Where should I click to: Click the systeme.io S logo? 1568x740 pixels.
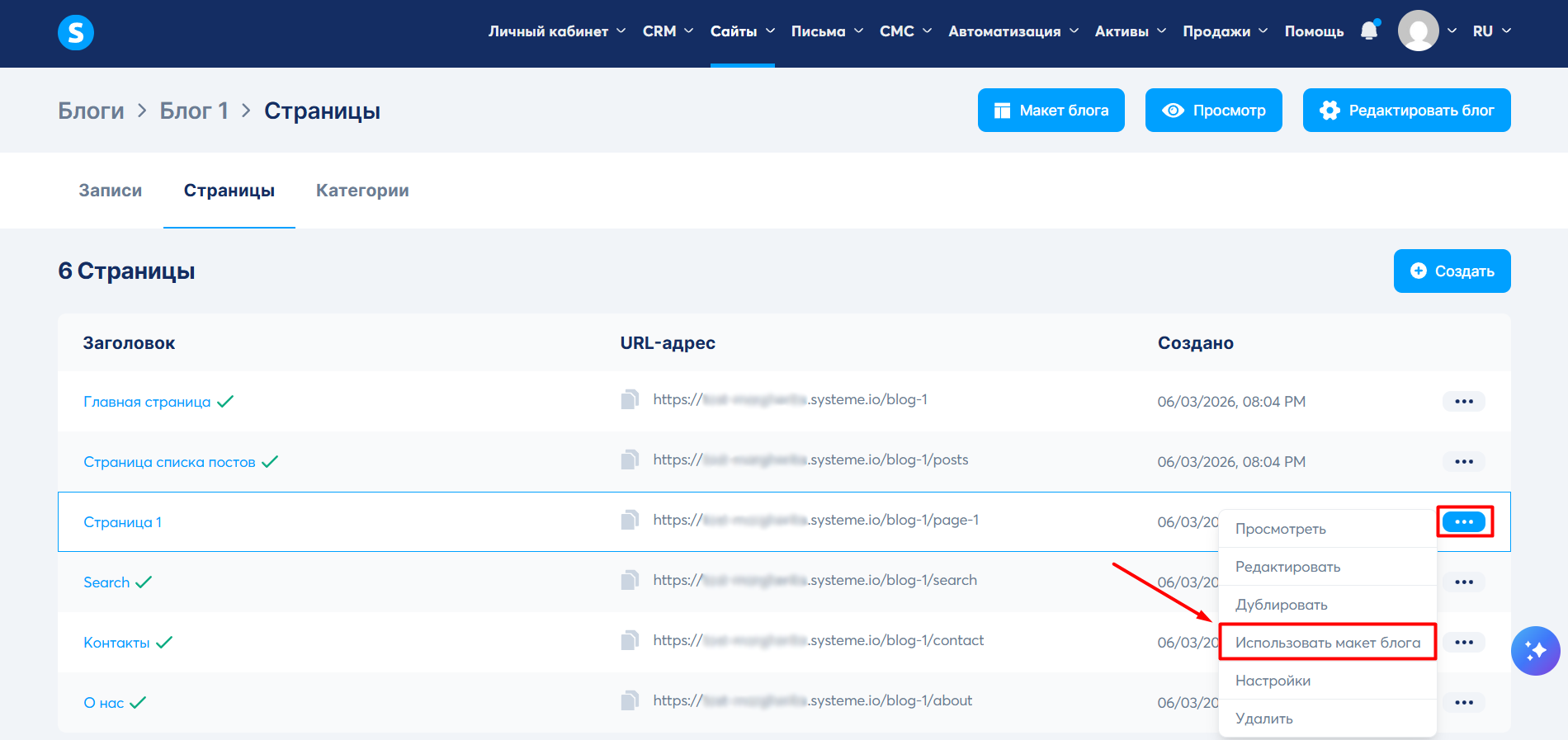pyautogui.click(x=76, y=32)
